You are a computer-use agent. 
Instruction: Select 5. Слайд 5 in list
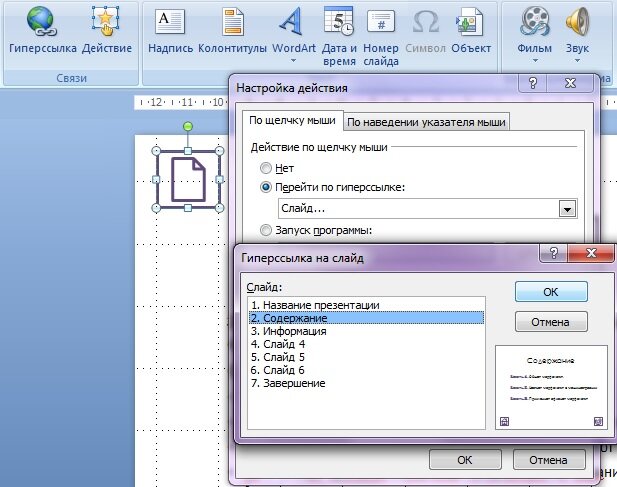366,357
